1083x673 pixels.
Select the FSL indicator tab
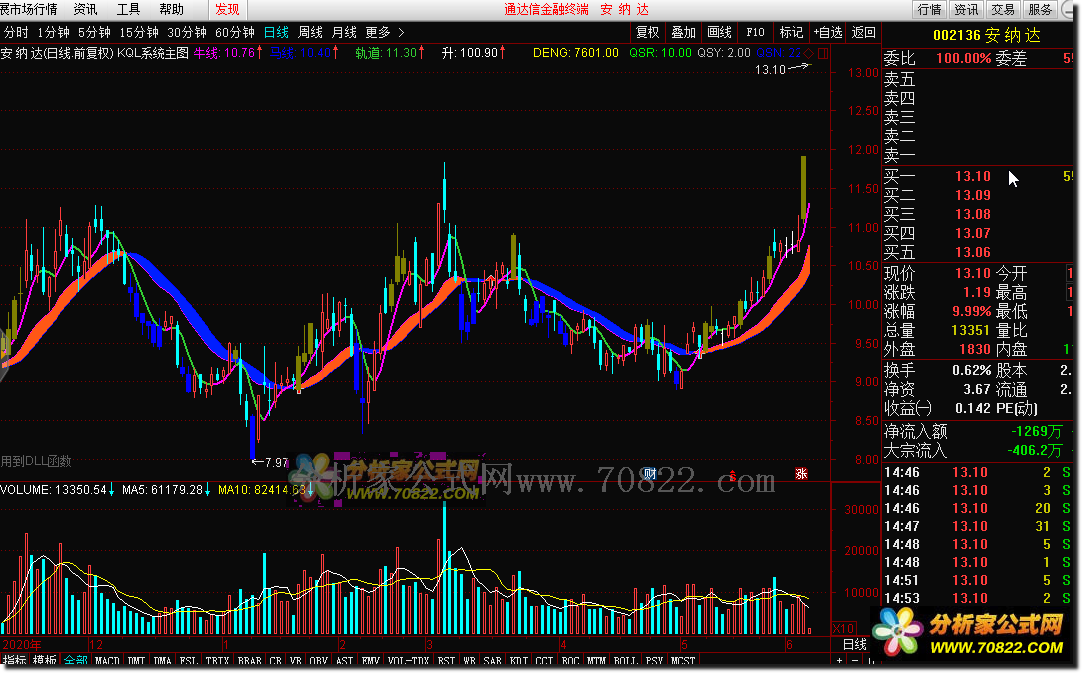pos(189,661)
